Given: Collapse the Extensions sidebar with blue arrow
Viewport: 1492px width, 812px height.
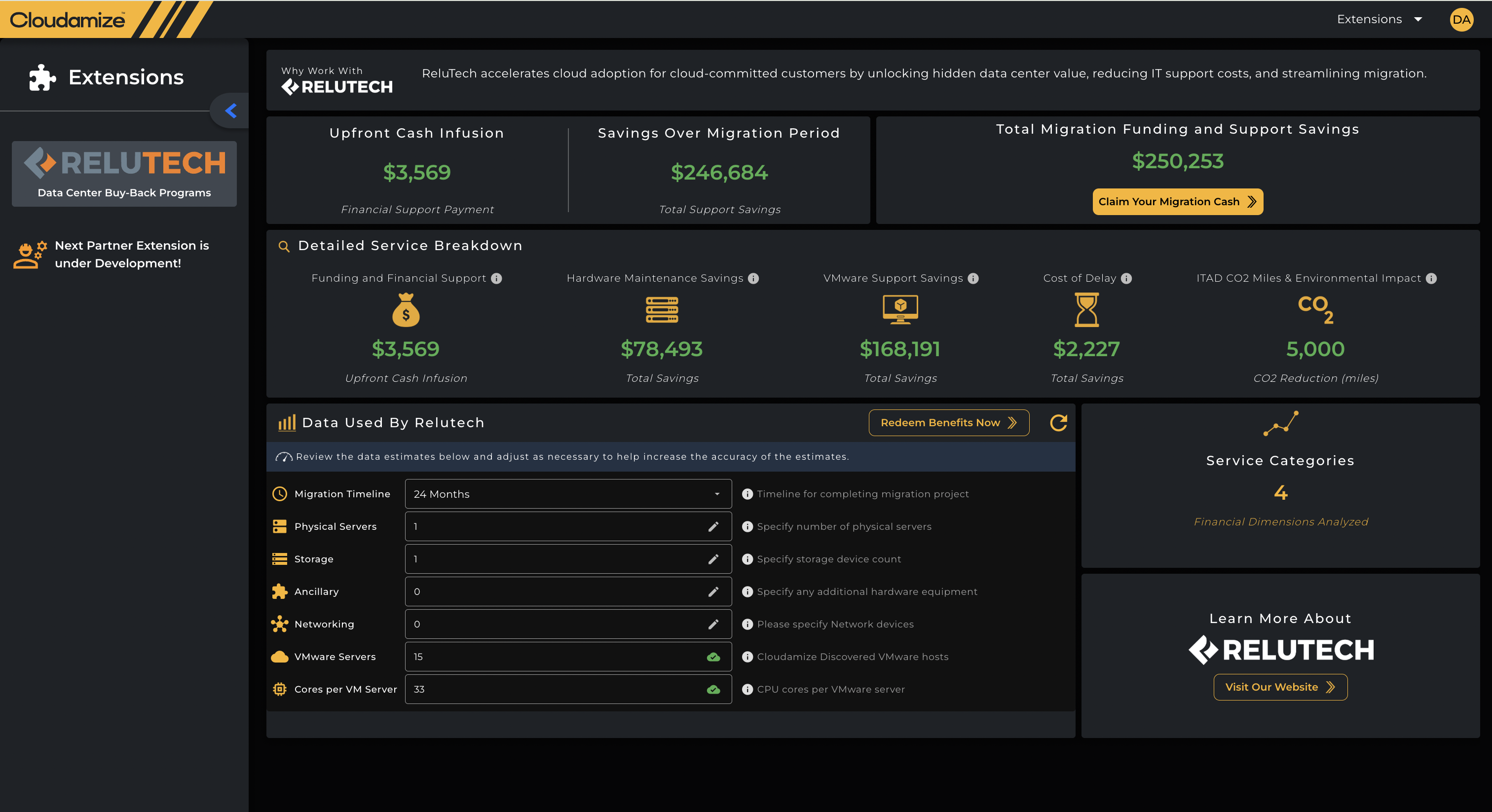Looking at the screenshot, I should click(231, 111).
